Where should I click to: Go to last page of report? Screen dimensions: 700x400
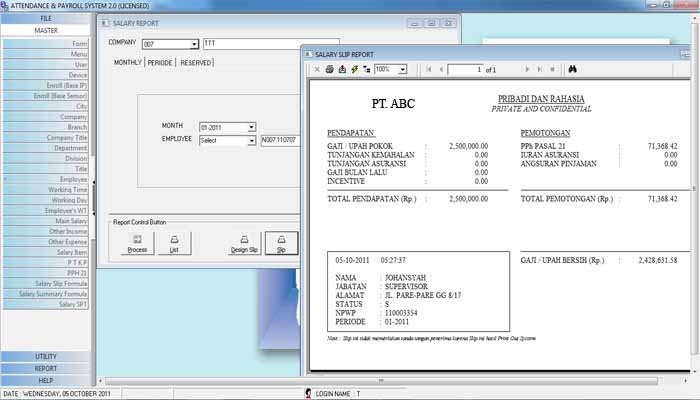click(540, 69)
